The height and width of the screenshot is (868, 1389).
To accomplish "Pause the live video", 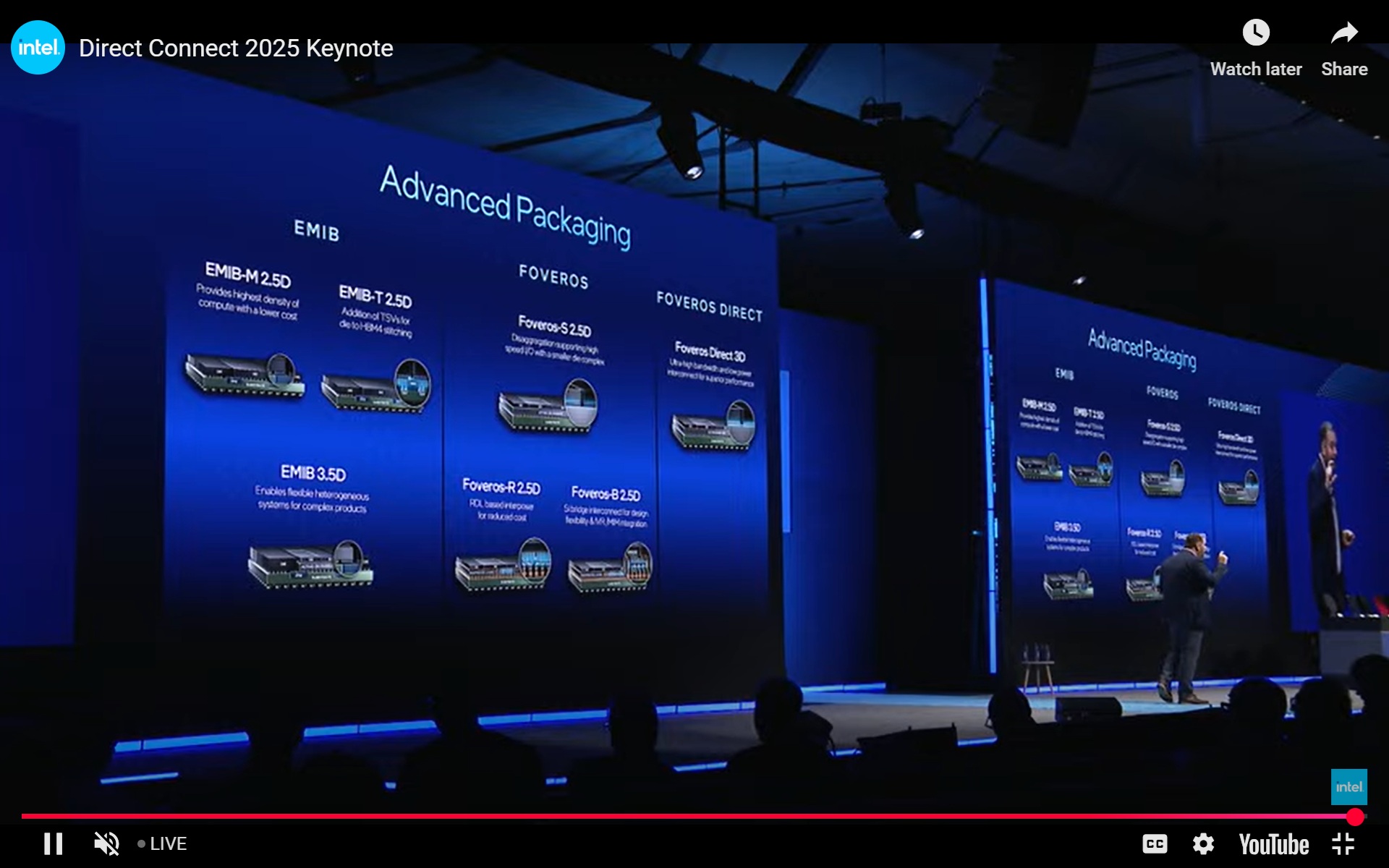I will 53,843.
